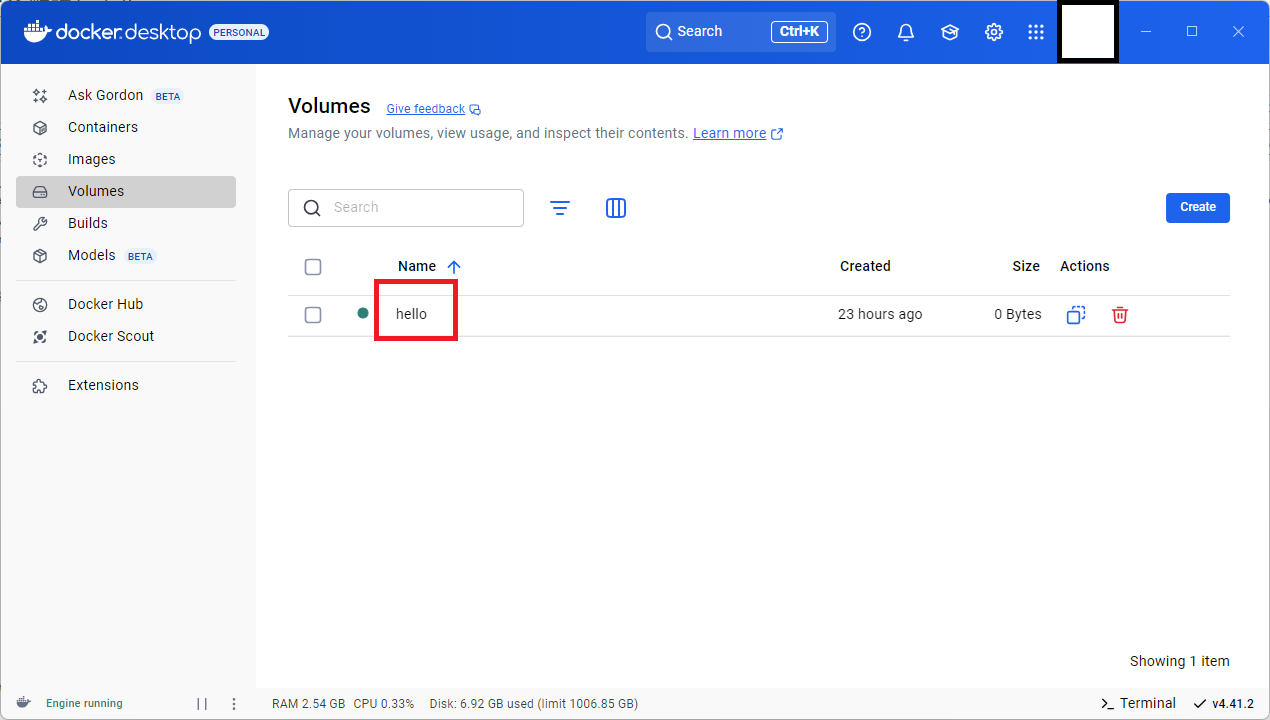This screenshot has height=720, width=1270.
Task: Check the hello volume checkbox
Action: [313, 314]
